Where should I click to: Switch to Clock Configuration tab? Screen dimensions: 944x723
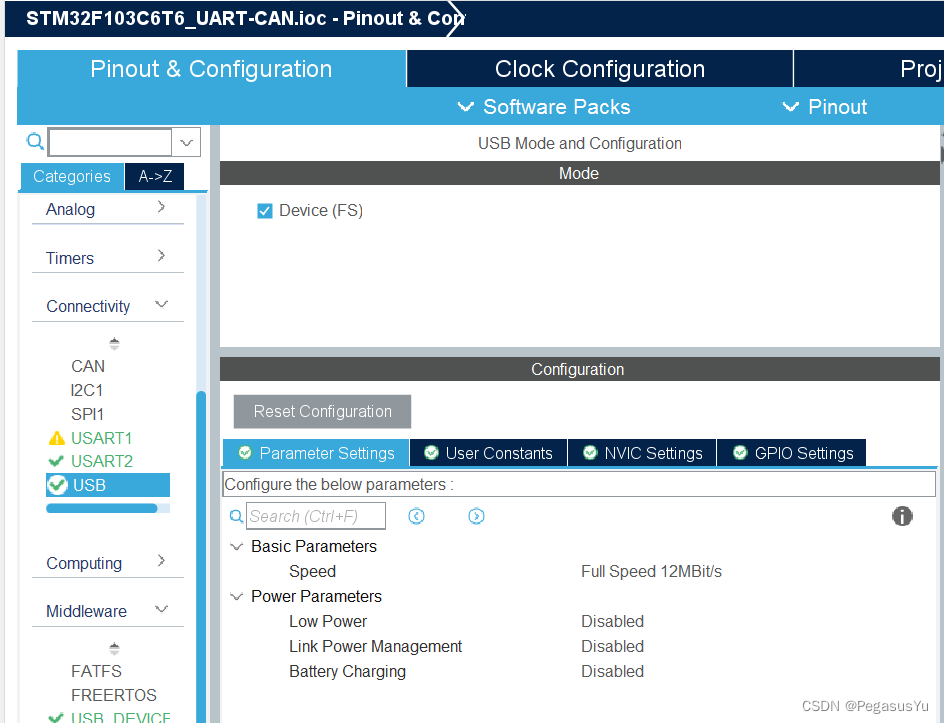point(600,69)
